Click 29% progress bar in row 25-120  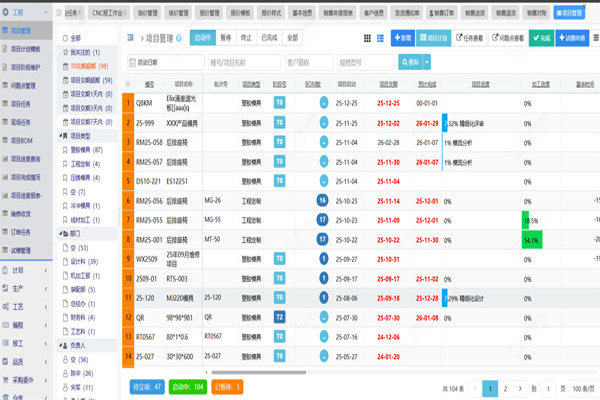[445, 298]
